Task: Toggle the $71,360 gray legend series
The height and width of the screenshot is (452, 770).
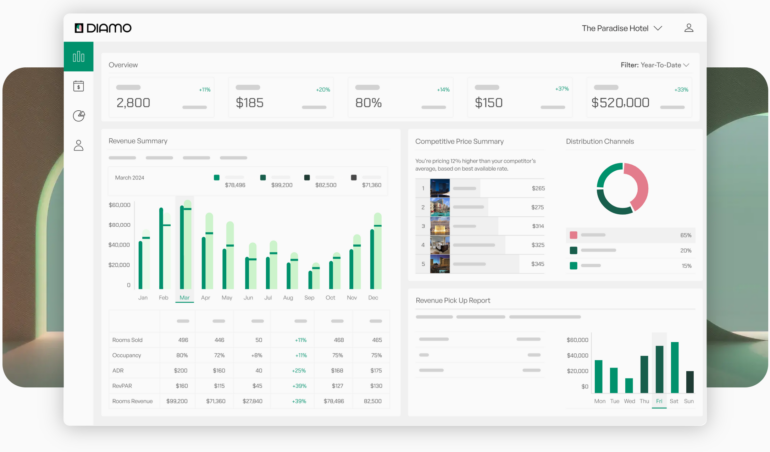Action: pos(354,177)
